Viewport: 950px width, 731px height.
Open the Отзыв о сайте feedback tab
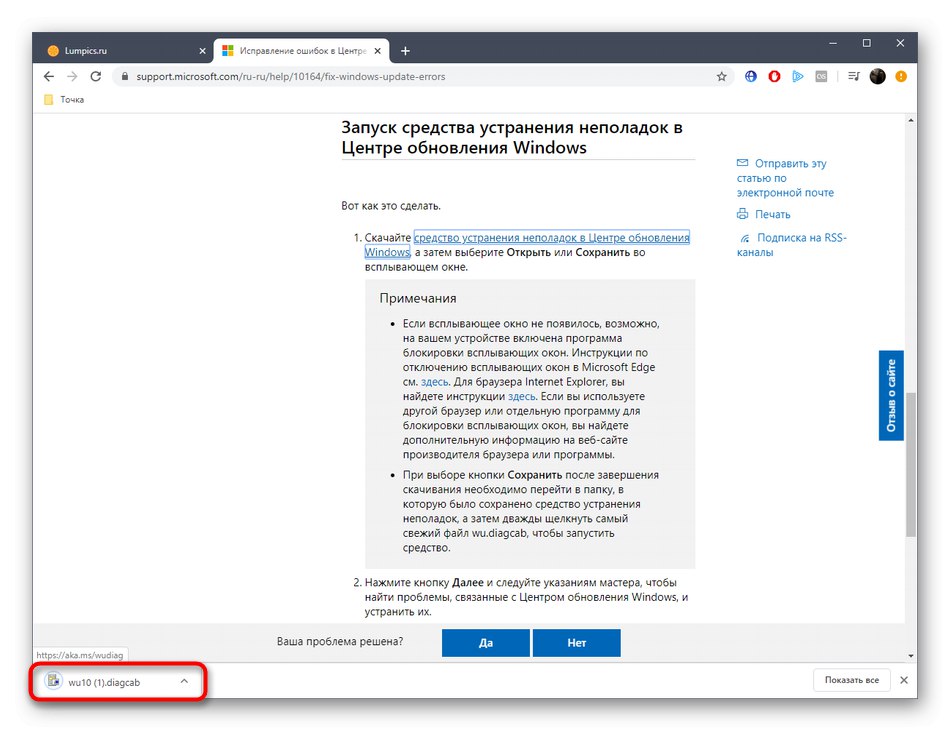pos(891,395)
